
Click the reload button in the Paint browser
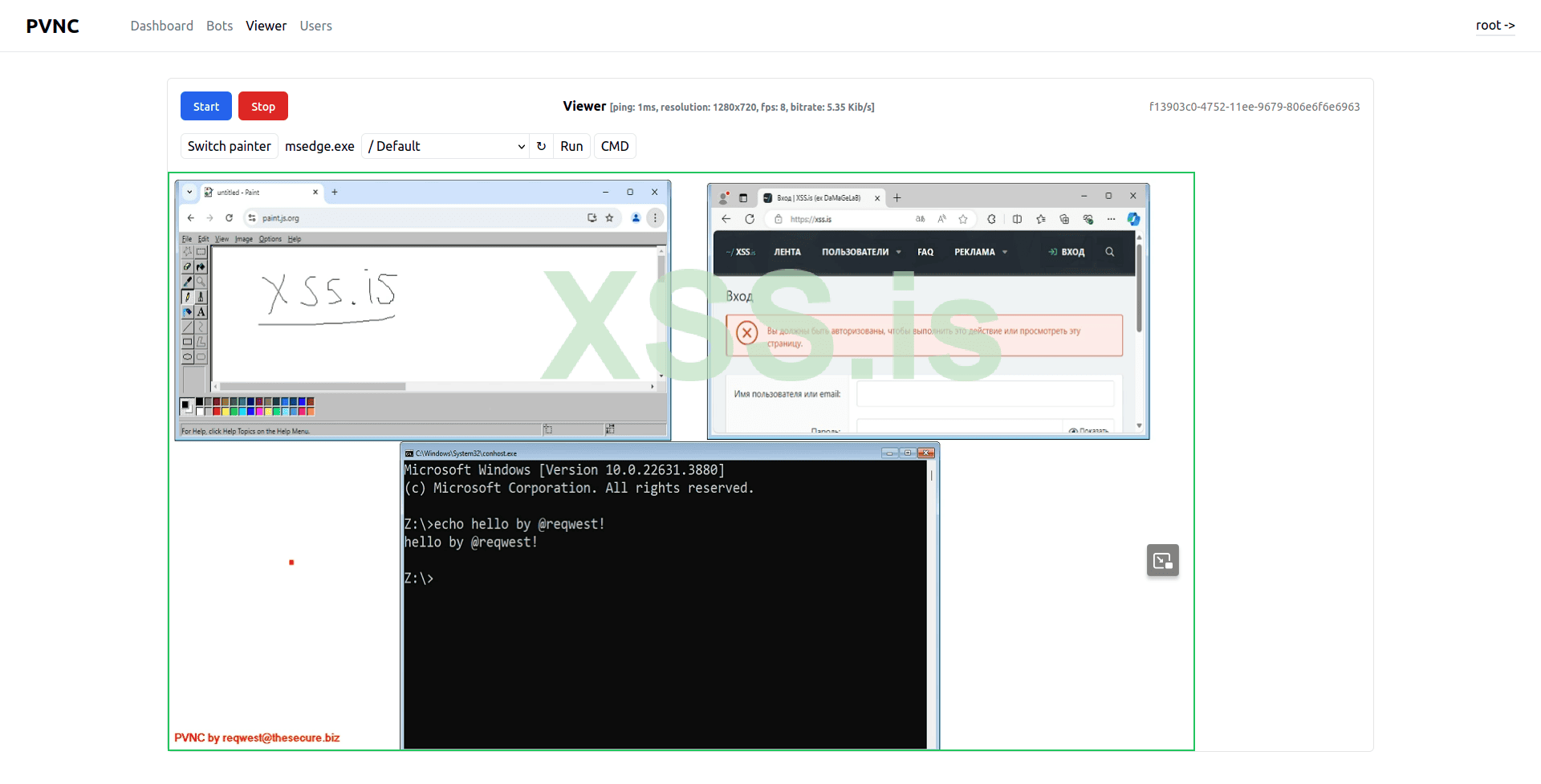click(x=229, y=217)
